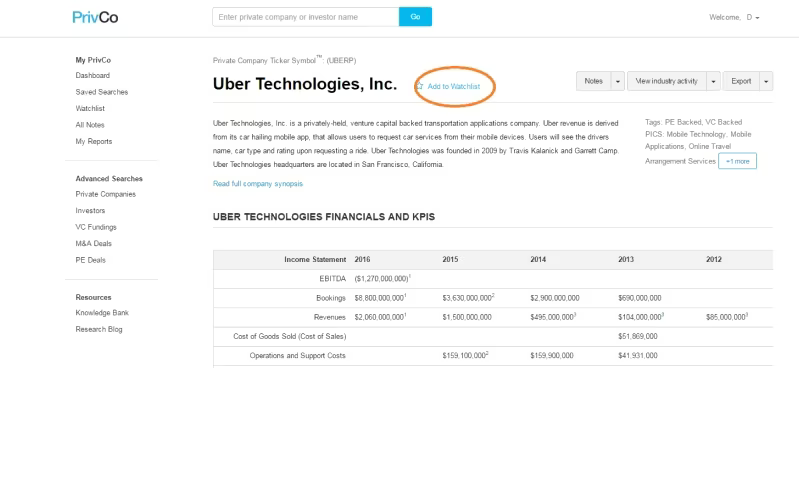Click the UBER TECHNOLOGIES FINANCIALS AND KPIS heading
Viewport: 800px width, 500px height.
324,217
